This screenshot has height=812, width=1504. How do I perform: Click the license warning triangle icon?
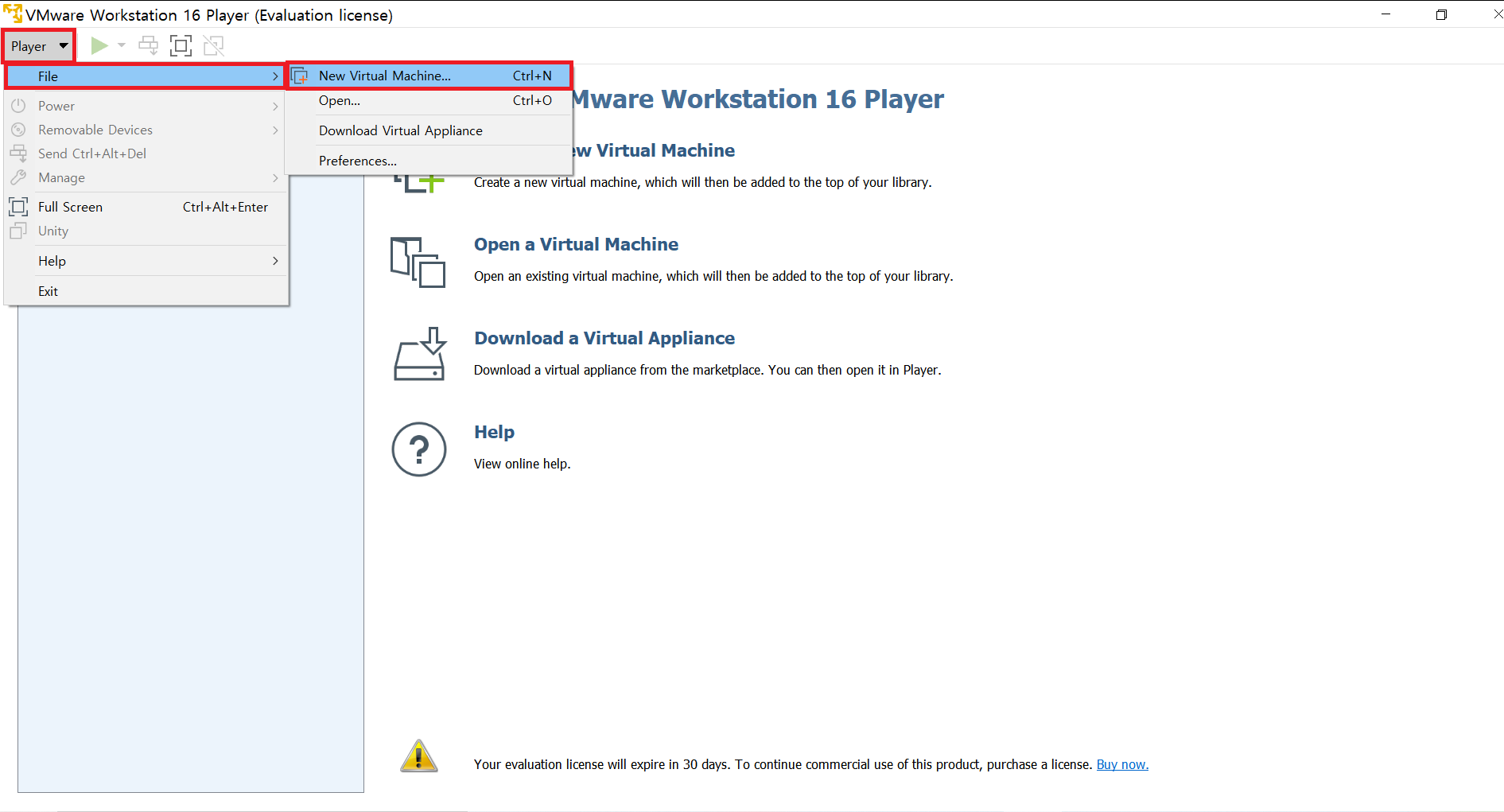coord(418,756)
